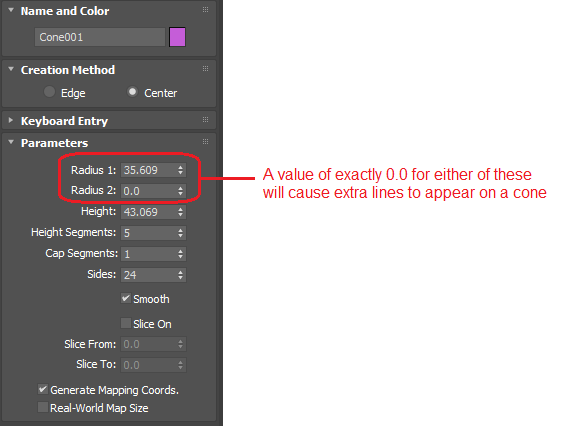
Task: Disable the Smooth checkbox
Action: click(x=126, y=299)
